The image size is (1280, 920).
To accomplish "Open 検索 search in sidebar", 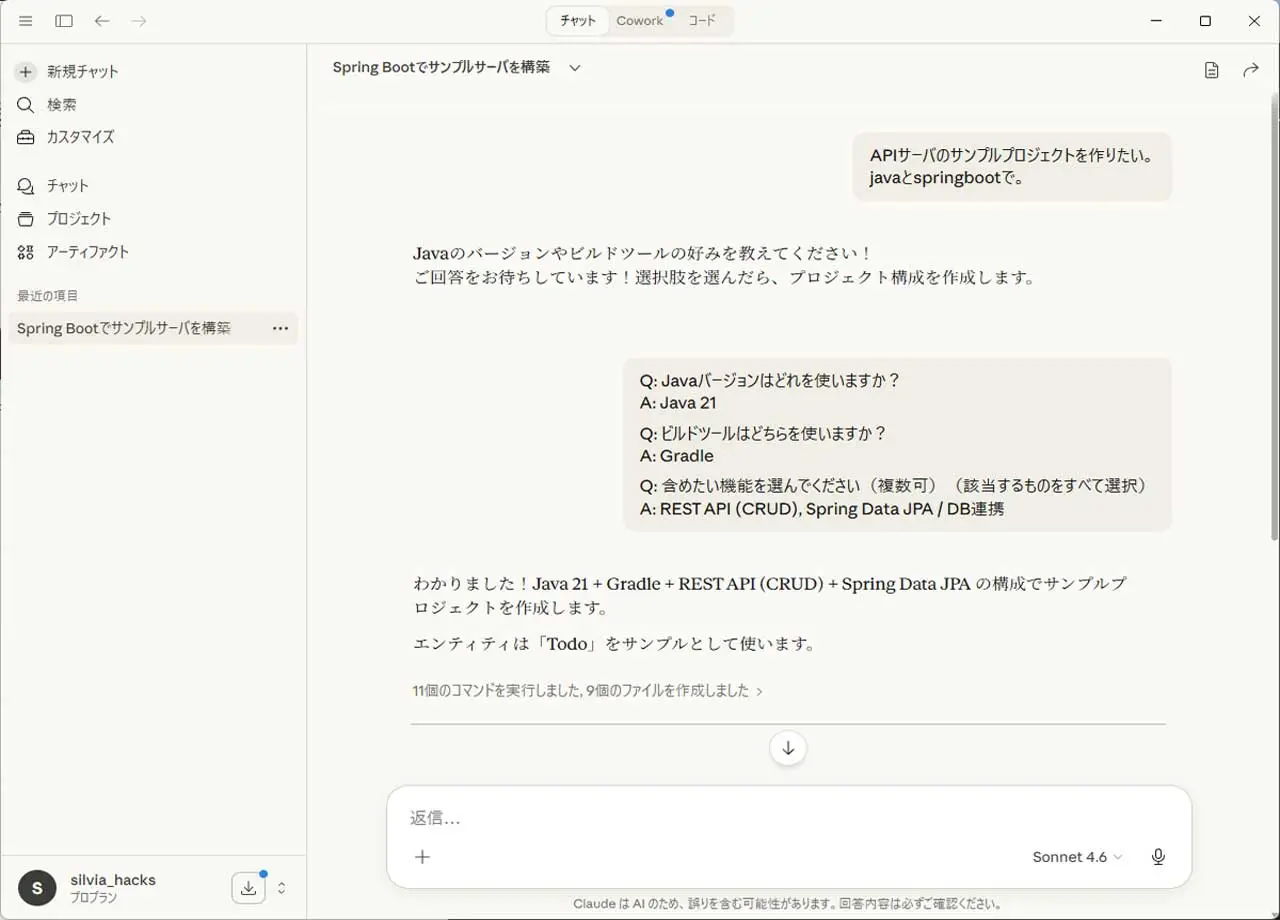I will pyautogui.click(x=61, y=105).
